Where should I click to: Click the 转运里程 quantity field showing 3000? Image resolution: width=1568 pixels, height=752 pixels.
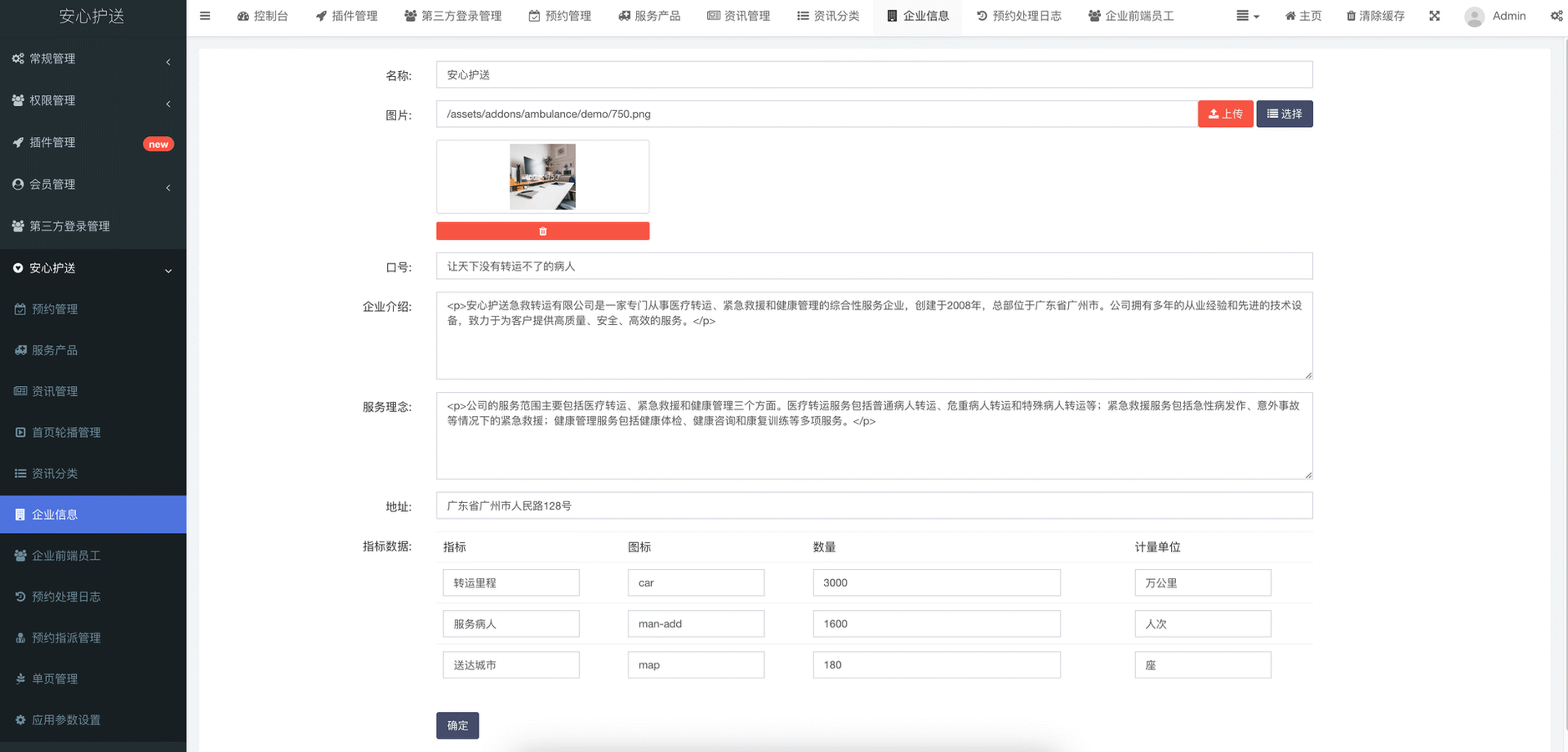click(936, 582)
